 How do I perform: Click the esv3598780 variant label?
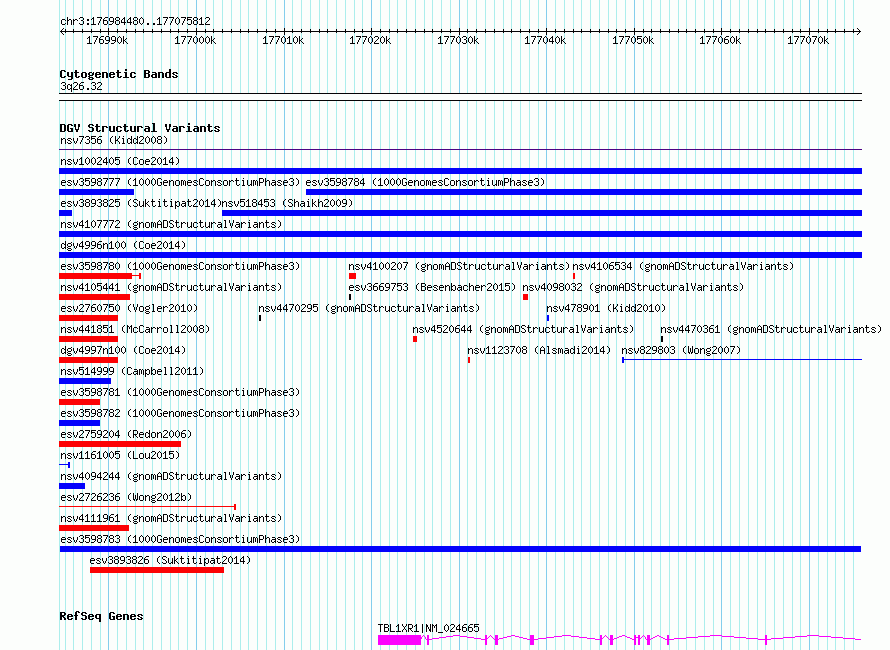(x=180, y=266)
